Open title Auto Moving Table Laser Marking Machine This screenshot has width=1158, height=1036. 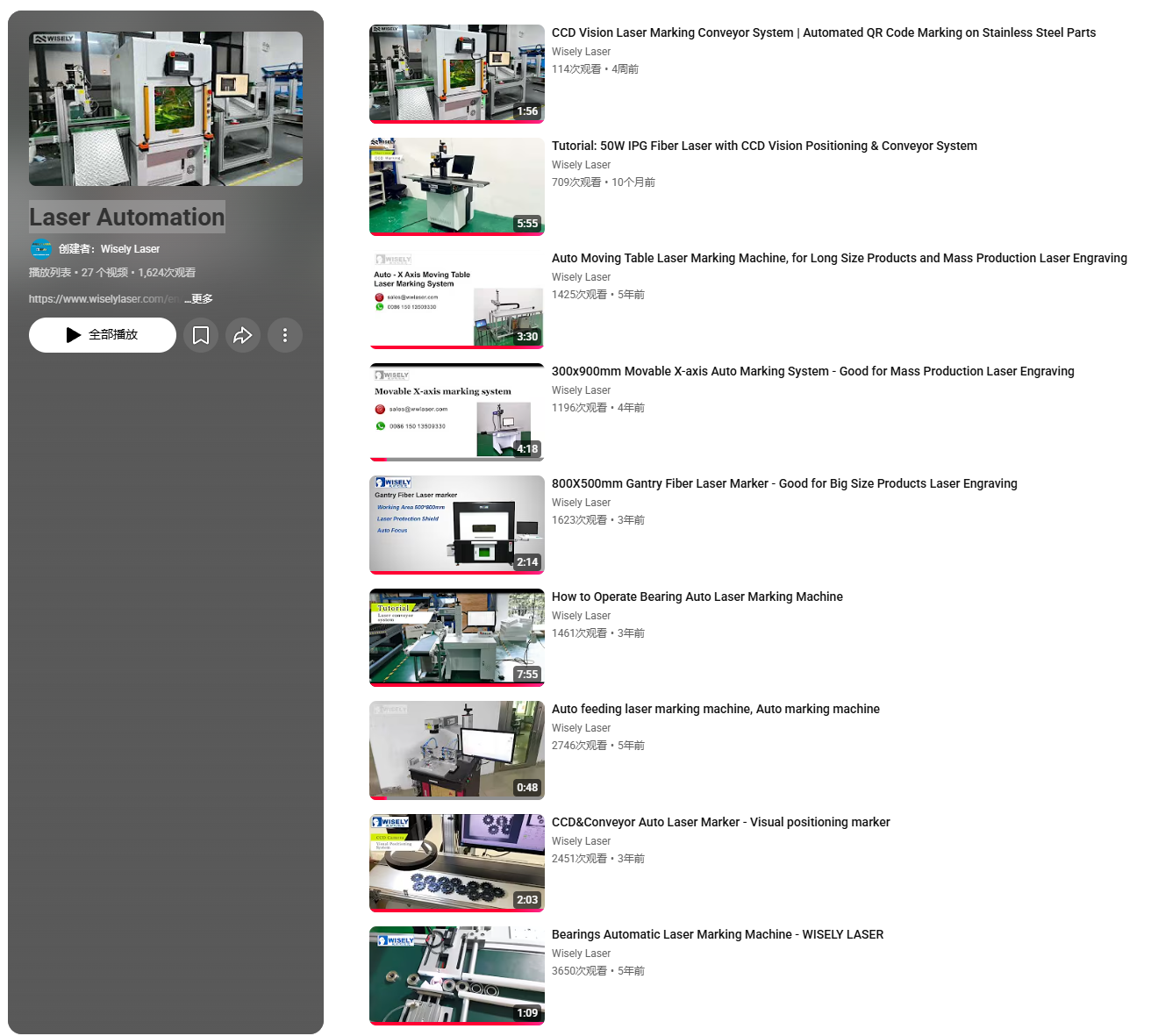[840, 258]
